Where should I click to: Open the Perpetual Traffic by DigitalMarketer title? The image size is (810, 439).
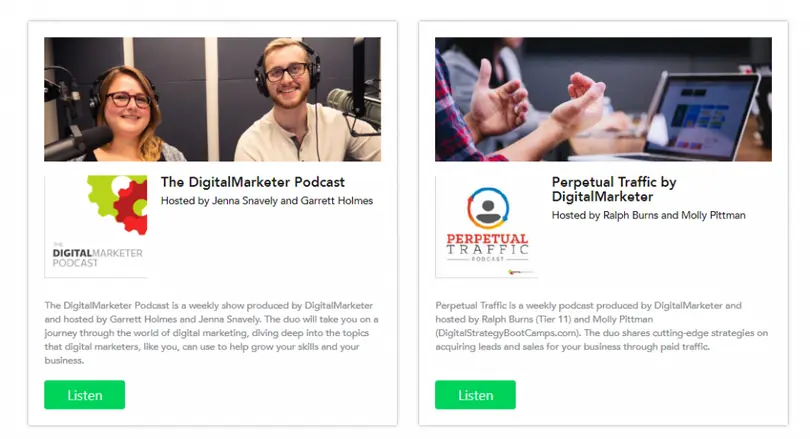tap(614, 189)
